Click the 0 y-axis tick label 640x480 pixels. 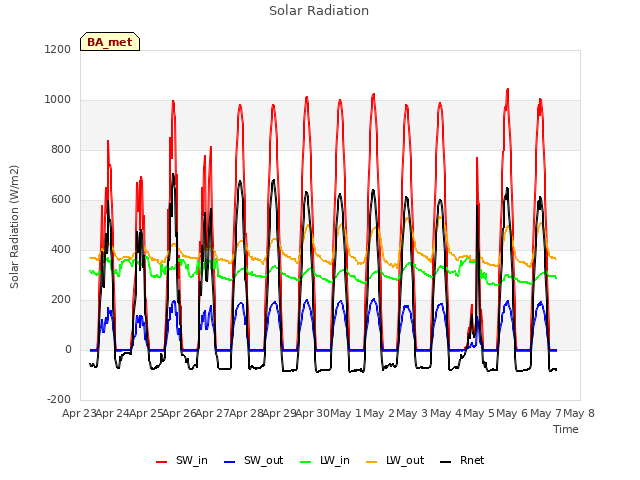[68, 350]
